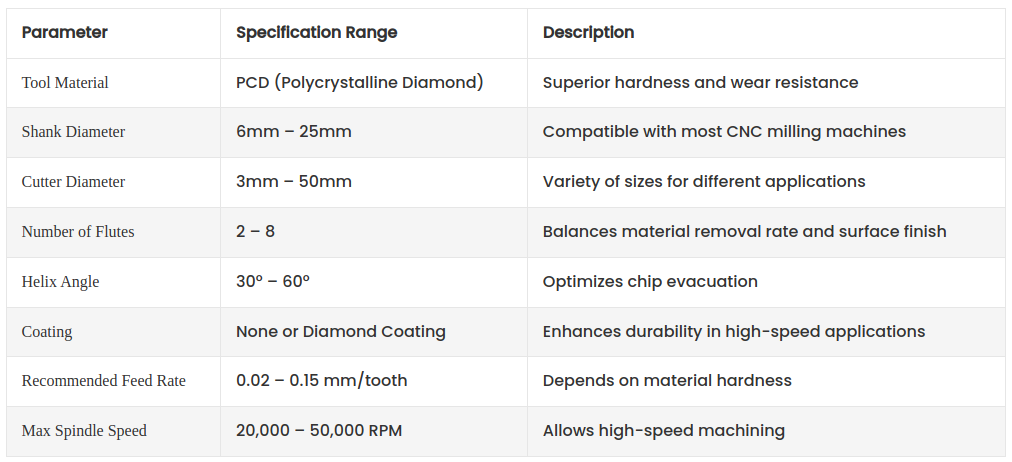Click the Specification Range column header
Image resolution: width=1012 pixels, height=462 pixels.
pyautogui.click(x=316, y=32)
